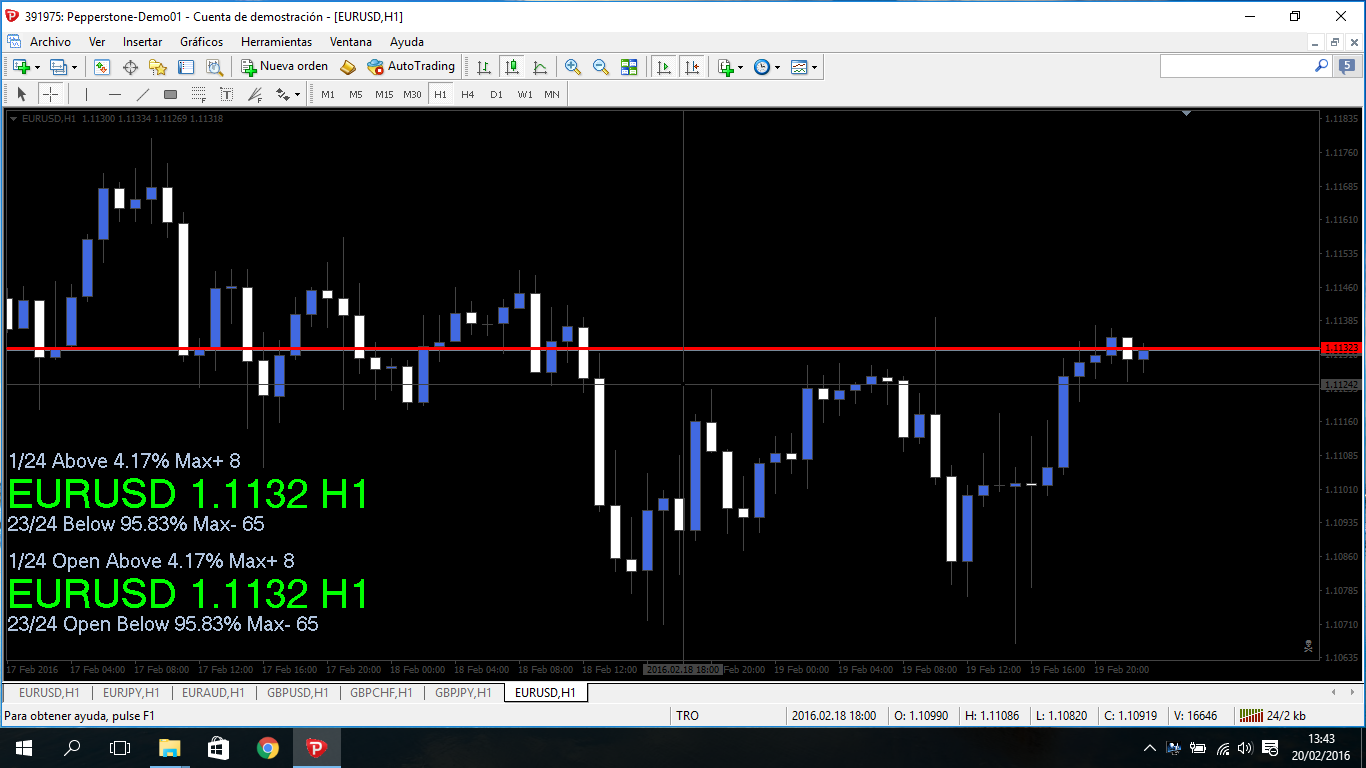Viewport: 1366px width, 768px height.
Task: Select the rectangle drawing tool
Action: [x=171, y=94]
